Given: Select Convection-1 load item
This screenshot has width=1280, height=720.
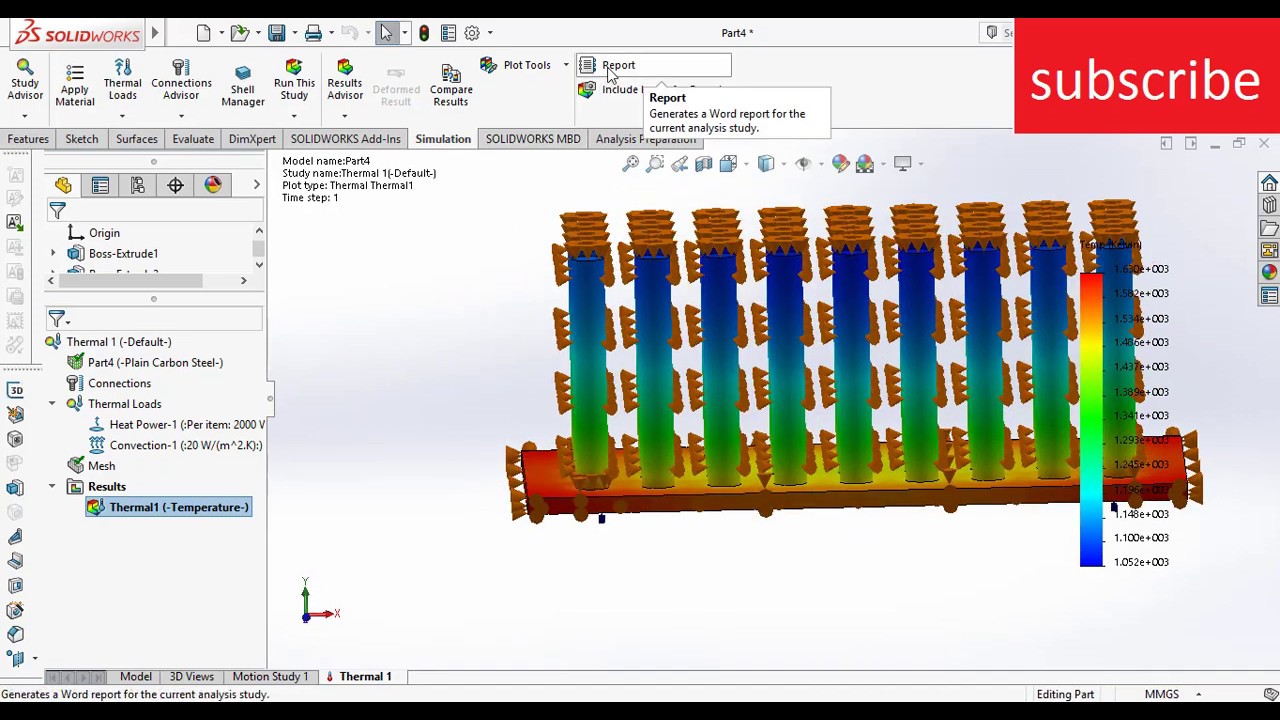Looking at the screenshot, I should coord(176,445).
